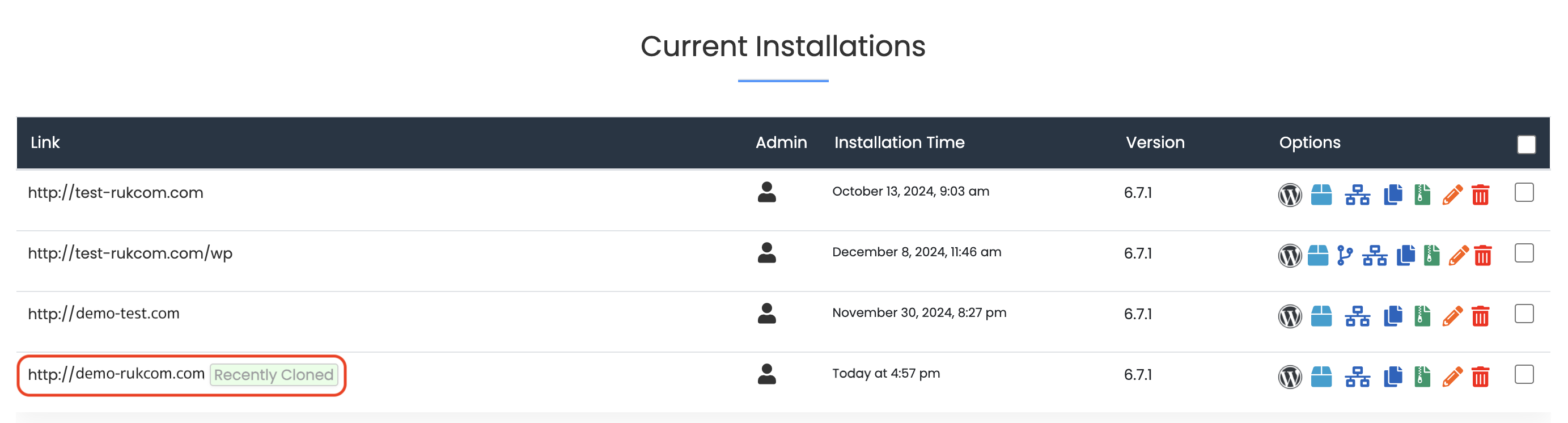
Task: Select the demo-test.com row checkbox
Action: (1524, 314)
